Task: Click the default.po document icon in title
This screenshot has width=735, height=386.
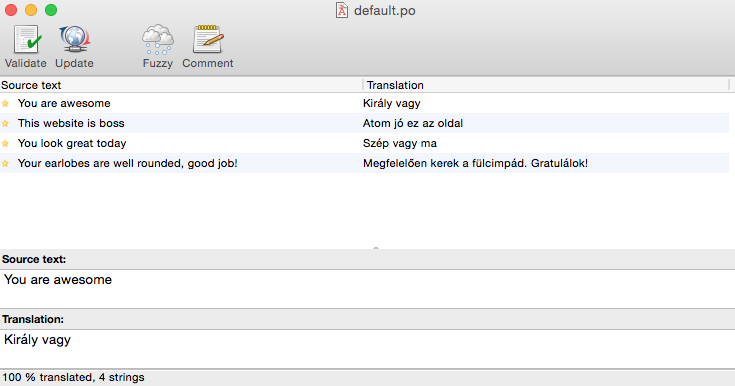Action: (x=342, y=10)
